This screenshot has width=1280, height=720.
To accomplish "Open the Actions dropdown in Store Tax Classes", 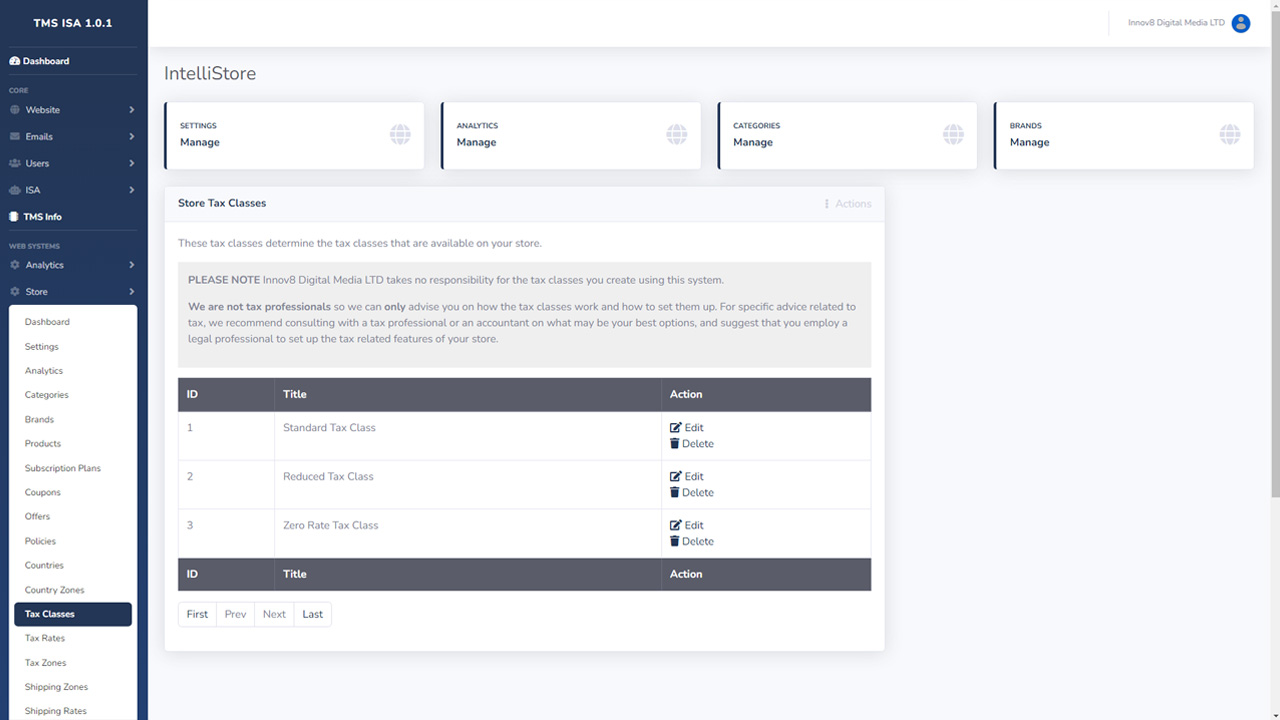I will pyautogui.click(x=847, y=204).
